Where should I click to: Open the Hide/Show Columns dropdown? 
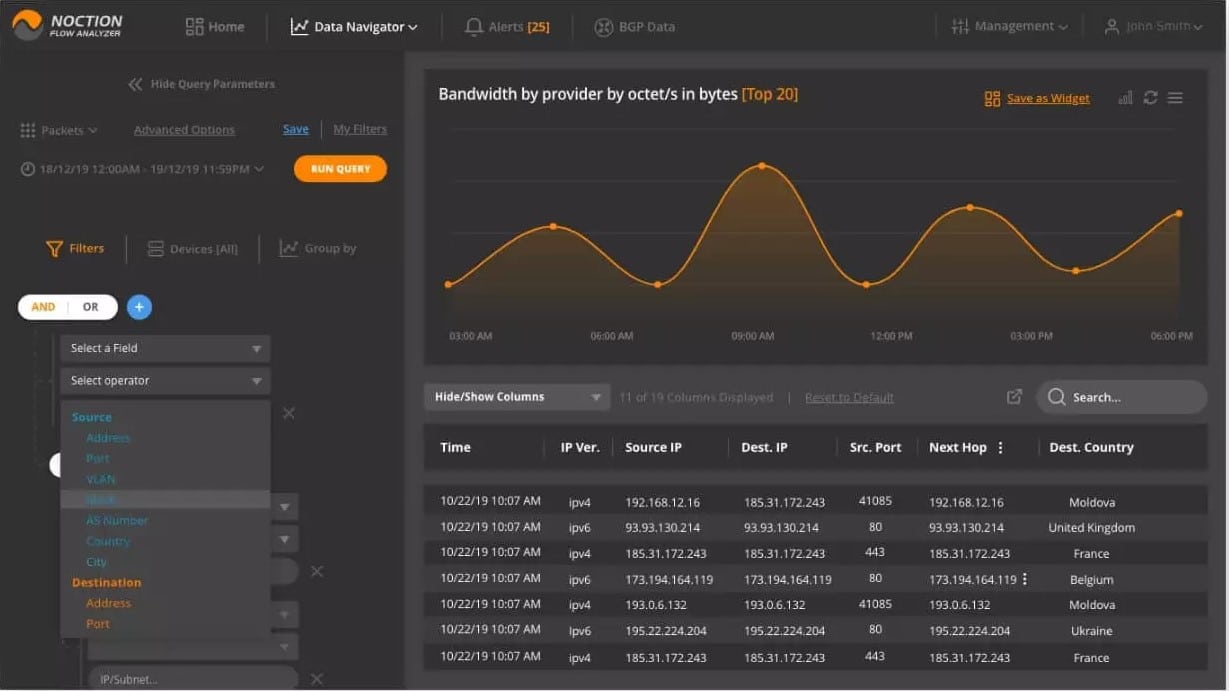(x=517, y=397)
